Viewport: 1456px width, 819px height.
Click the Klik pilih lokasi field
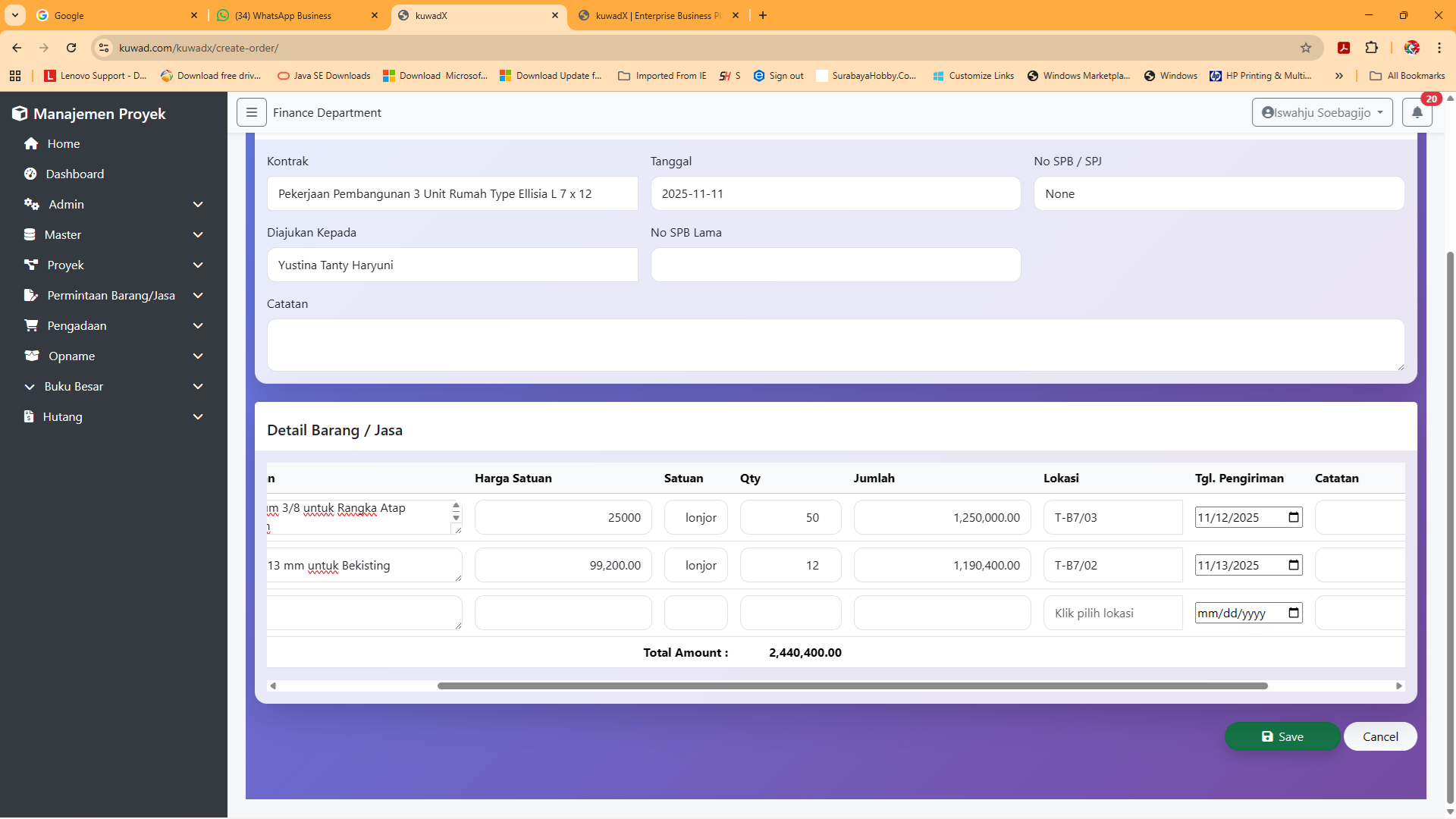(x=1112, y=613)
